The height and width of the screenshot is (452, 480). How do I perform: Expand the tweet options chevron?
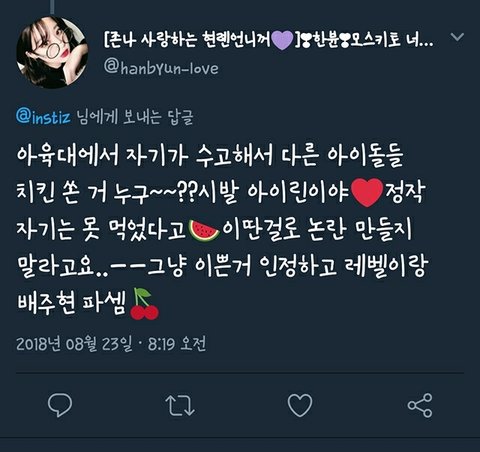(x=457, y=36)
